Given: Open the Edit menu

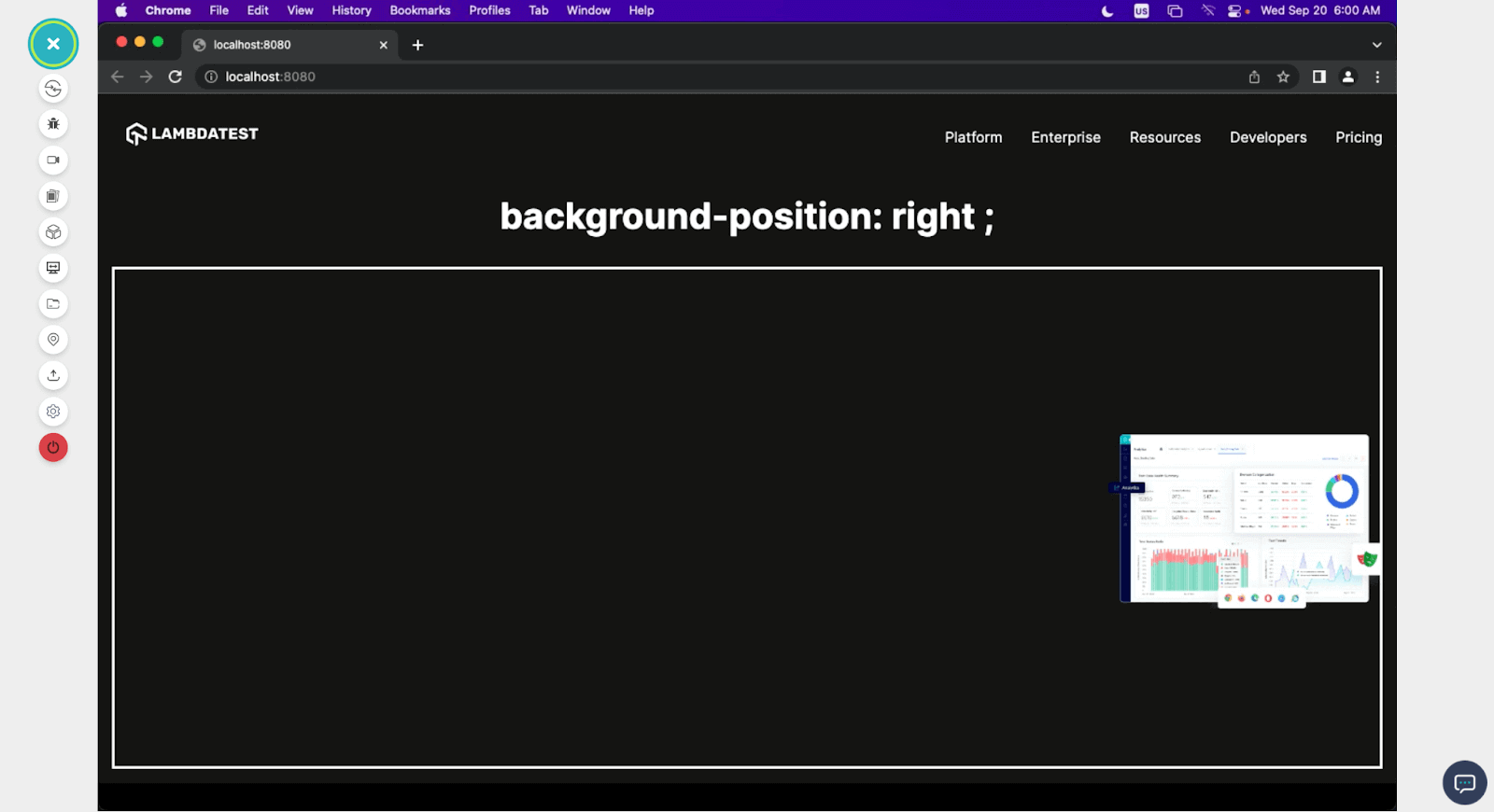Looking at the screenshot, I should click(258, 10).
